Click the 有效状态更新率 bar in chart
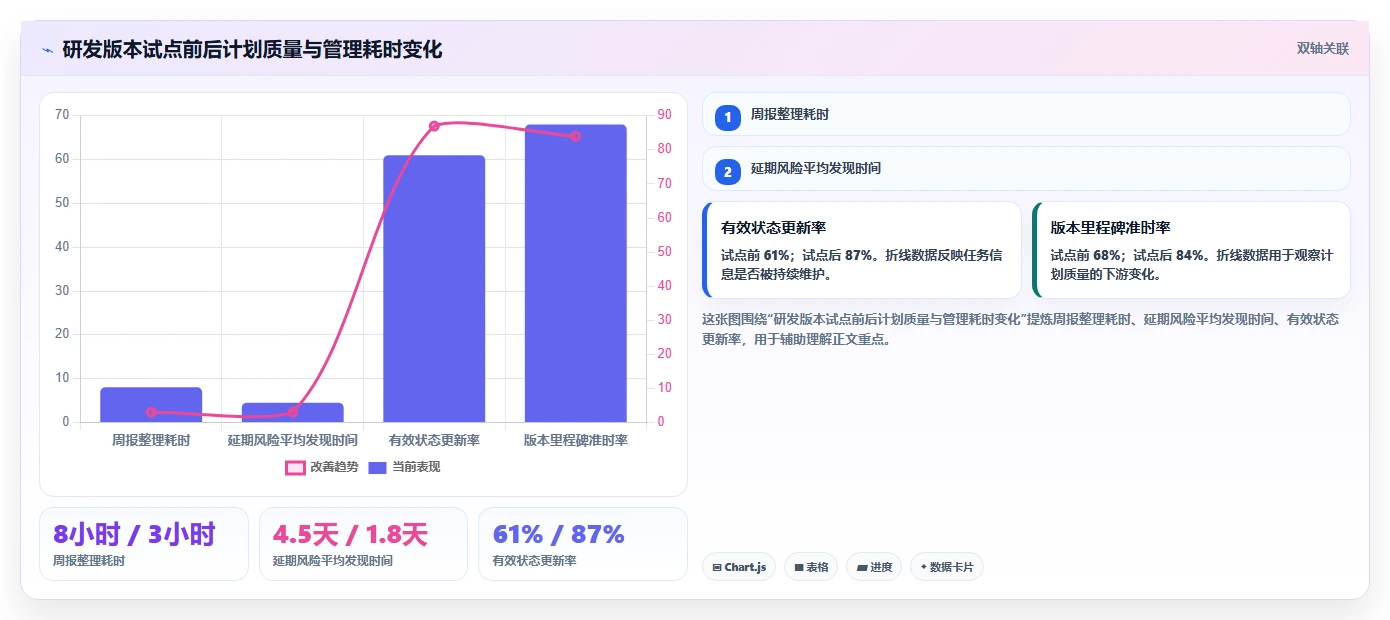The image size is (1390, 620). [434, 289]
